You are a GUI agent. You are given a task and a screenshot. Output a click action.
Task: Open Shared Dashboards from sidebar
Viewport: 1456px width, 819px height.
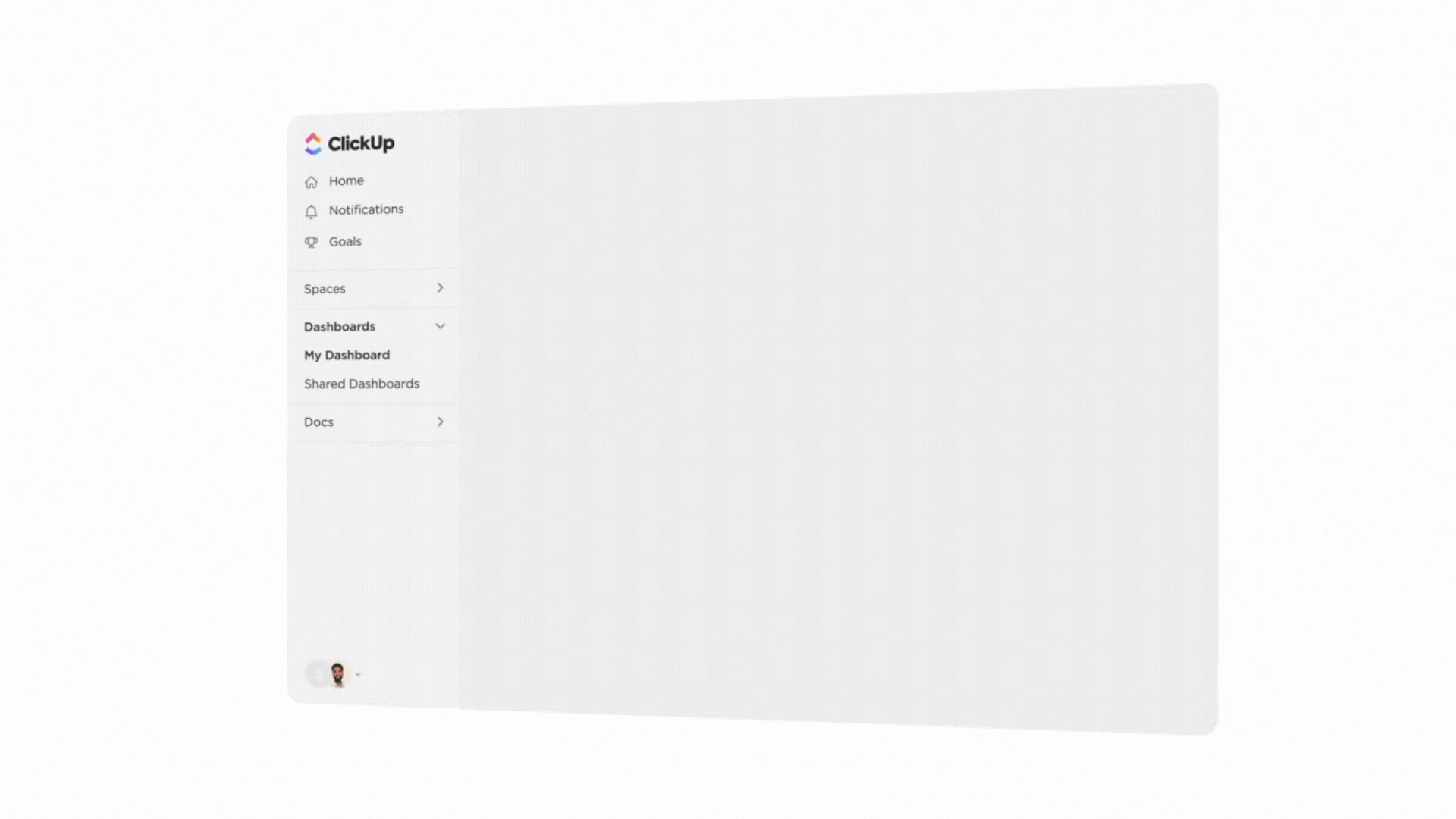(362, 383)
